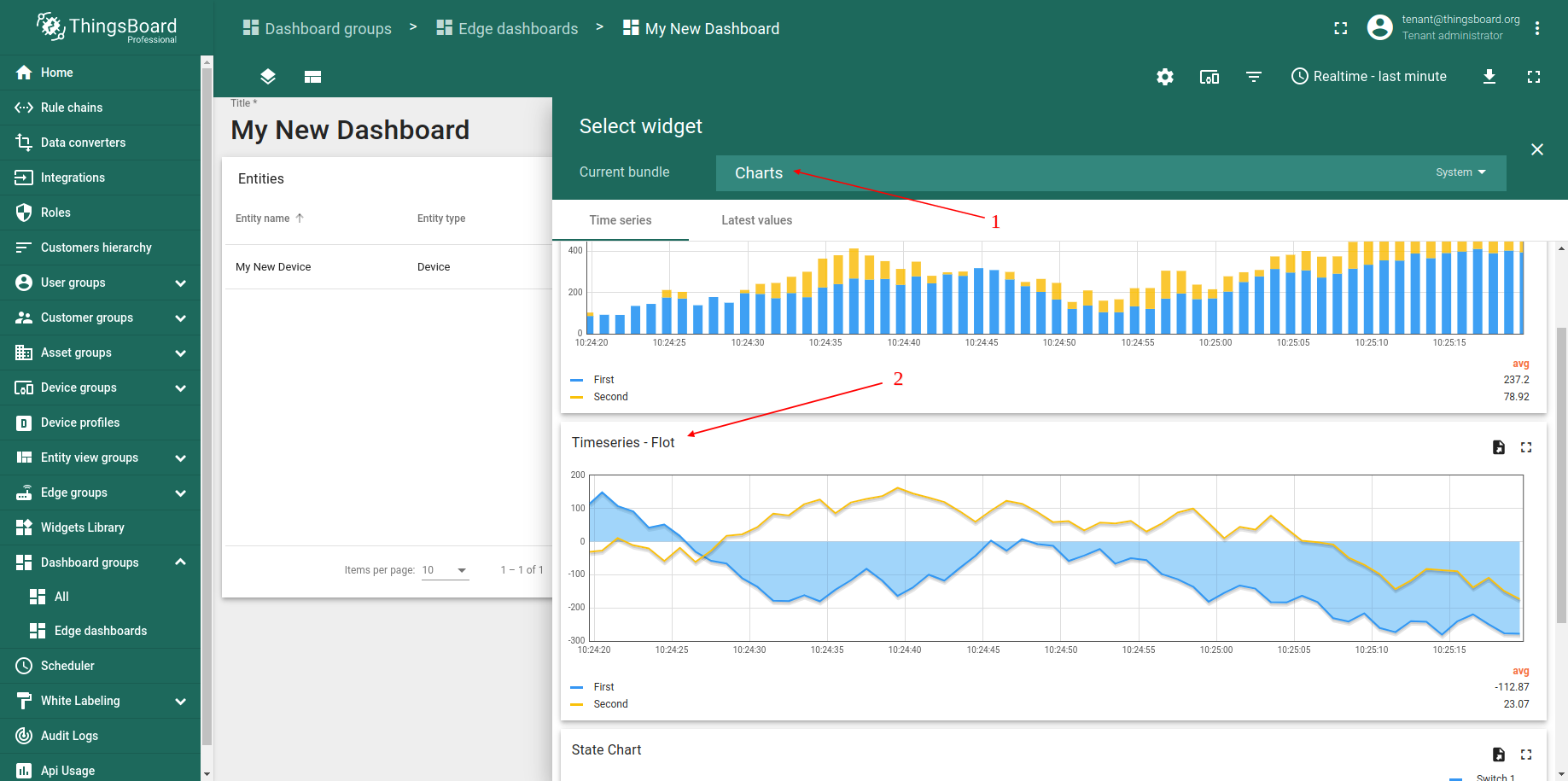
Task: Open Integrations page
Action: coord(100,178)
